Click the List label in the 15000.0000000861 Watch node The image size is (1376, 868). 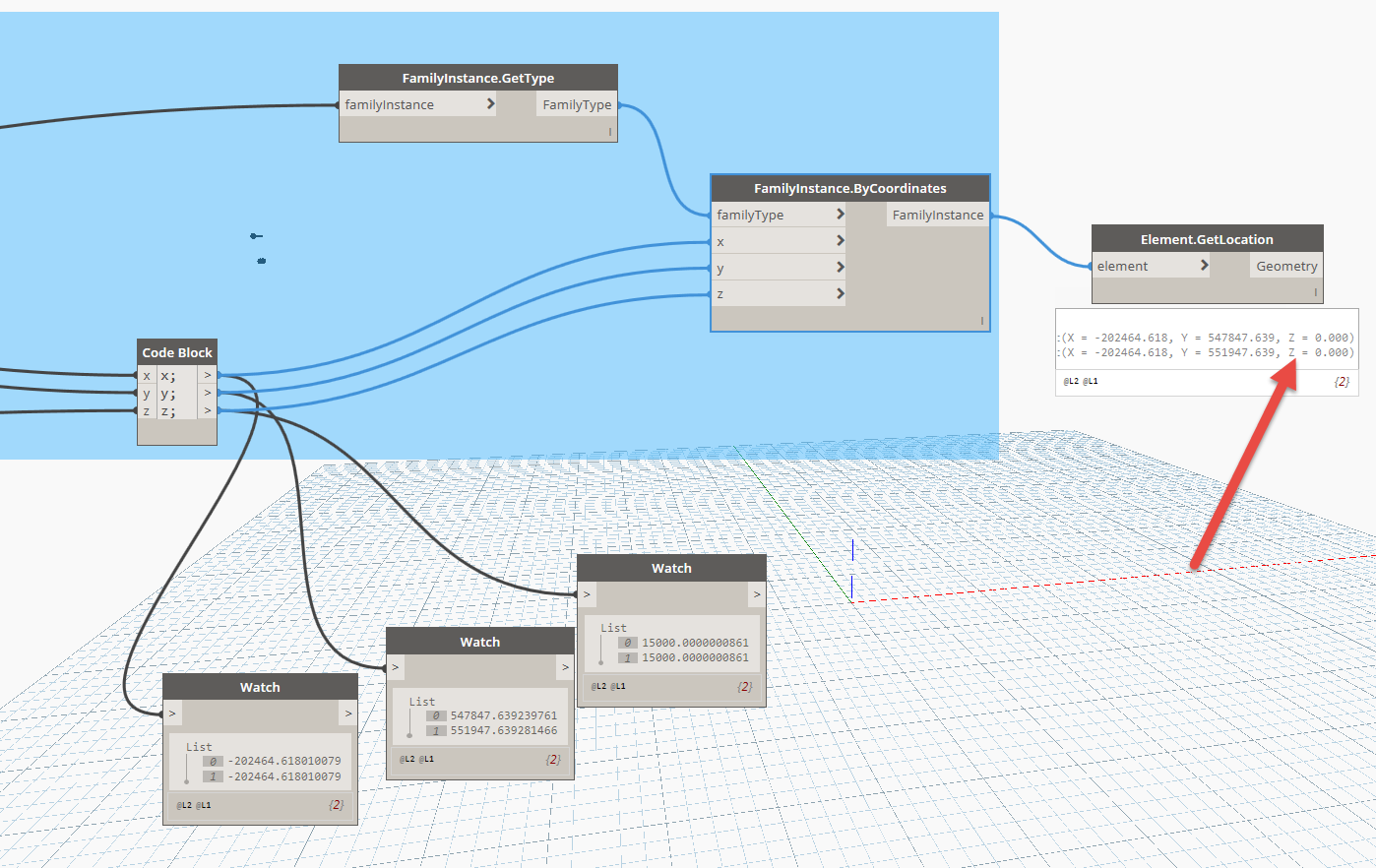[613, 628]
